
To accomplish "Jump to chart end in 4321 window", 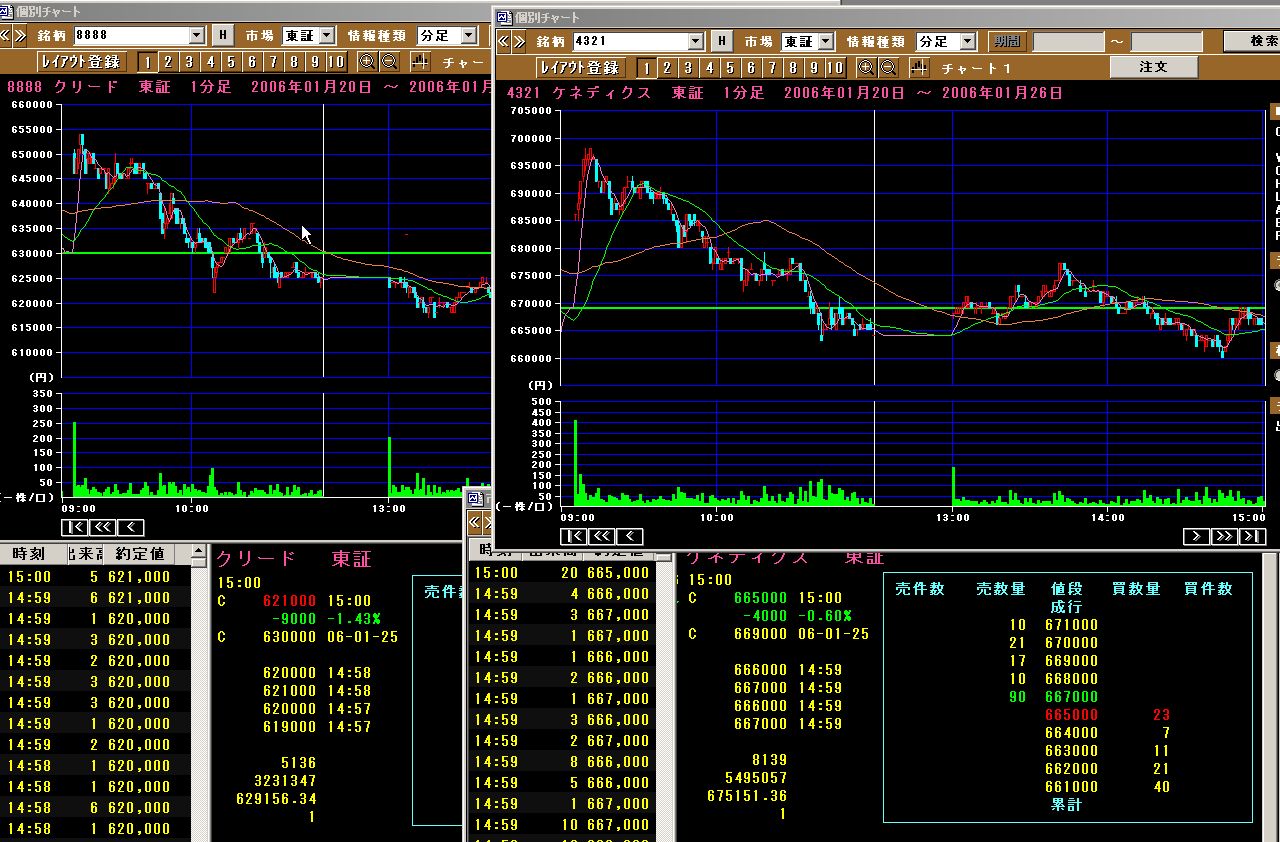I will pyautogui.click(x=1252, y=536).
